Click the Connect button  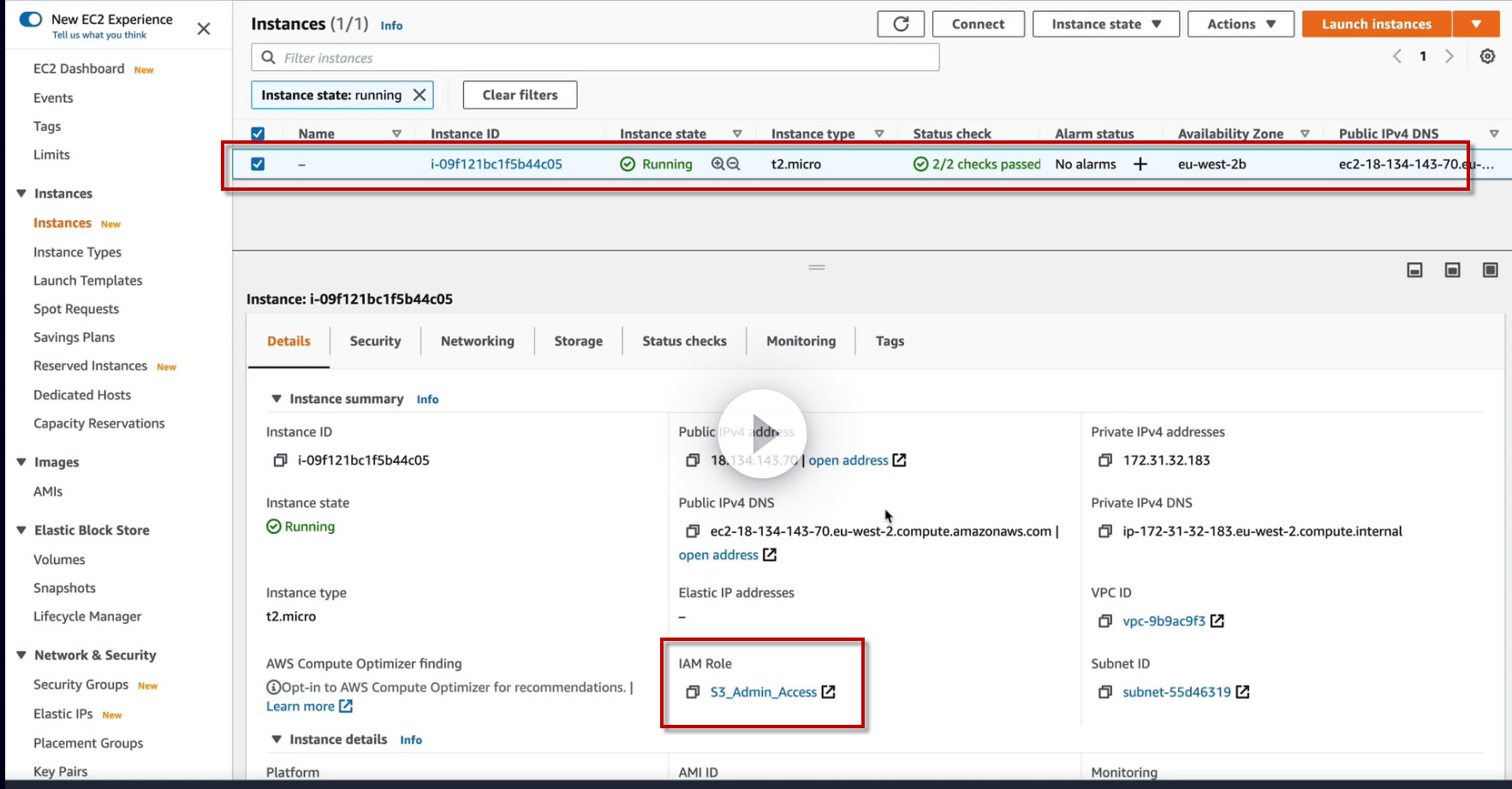coord(979,24)
